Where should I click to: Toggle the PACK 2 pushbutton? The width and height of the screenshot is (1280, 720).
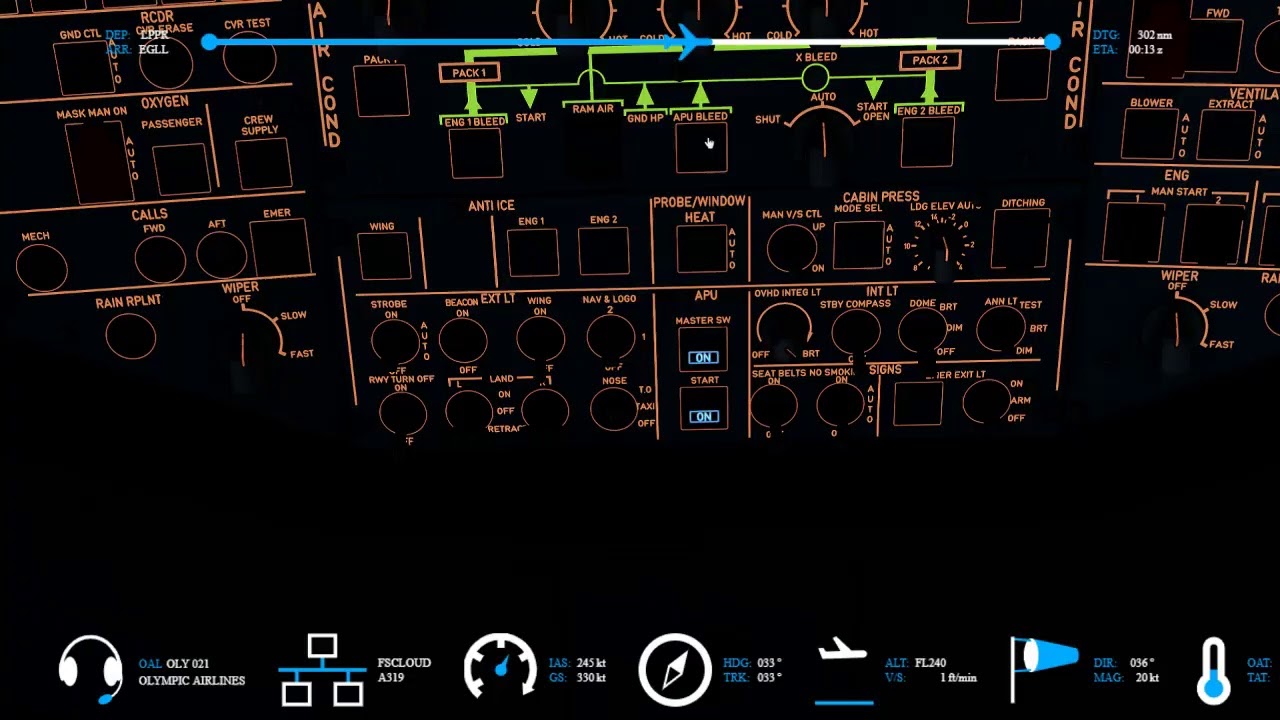click(1023, 72)
